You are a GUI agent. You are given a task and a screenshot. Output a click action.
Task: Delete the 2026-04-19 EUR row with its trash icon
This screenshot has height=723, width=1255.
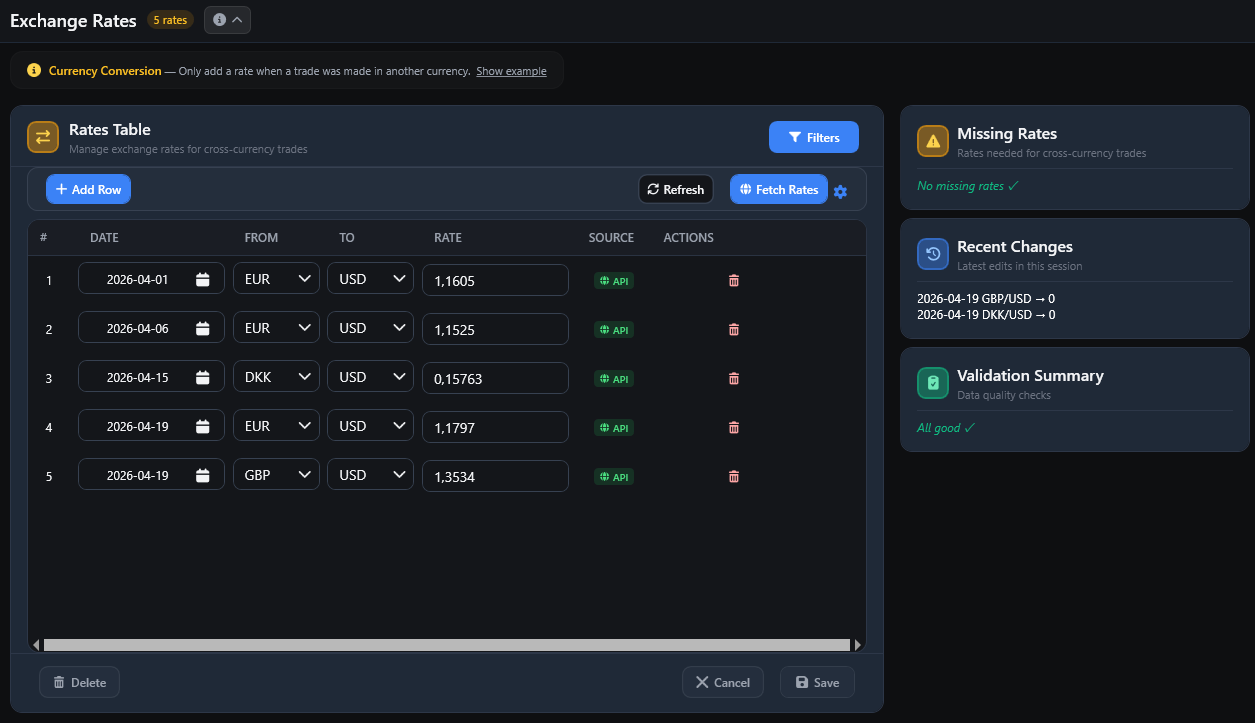click(x=734, y=427)
